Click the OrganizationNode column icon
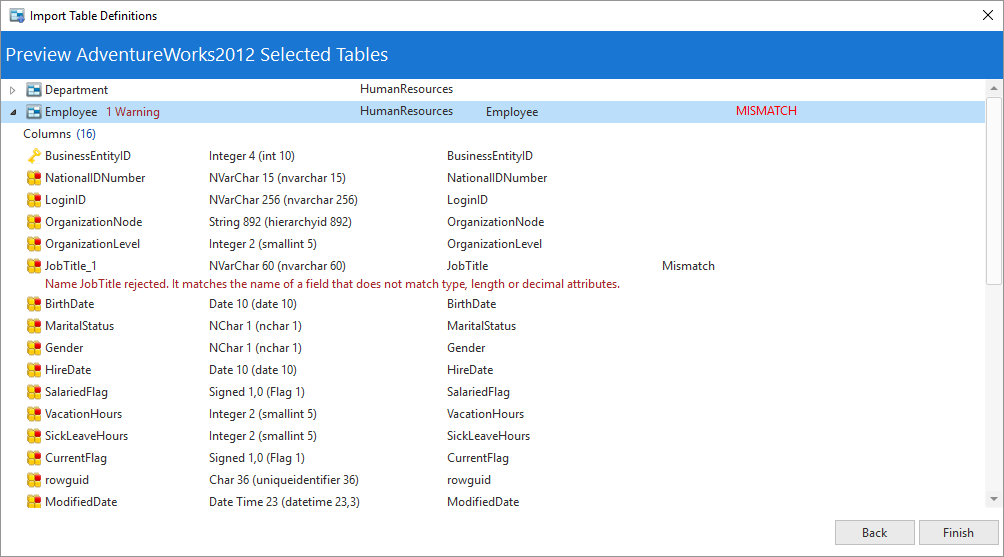 pos(34,222)
